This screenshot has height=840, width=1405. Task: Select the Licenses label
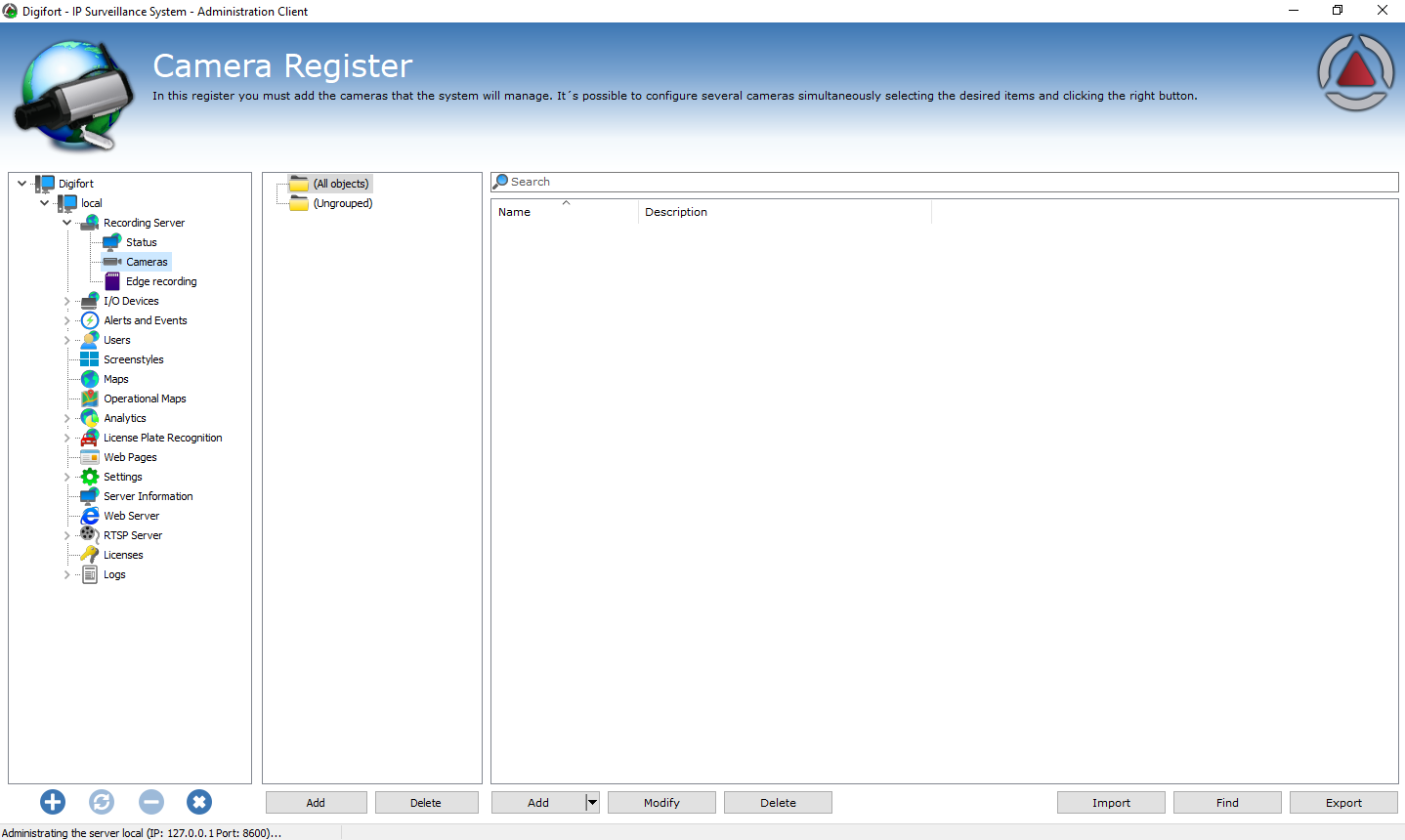(x=123, y=555)
